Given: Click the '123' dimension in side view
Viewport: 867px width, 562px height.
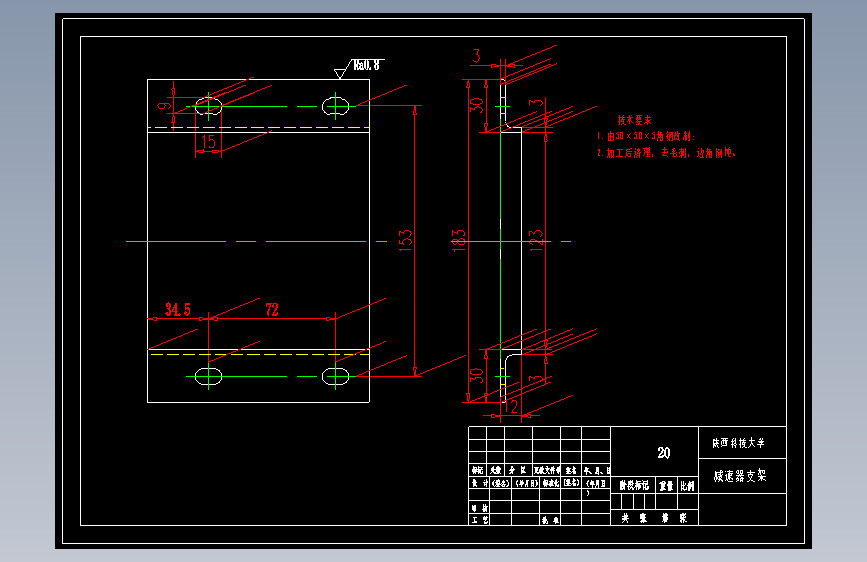Looking at the screenshot, I should (536, 241).
